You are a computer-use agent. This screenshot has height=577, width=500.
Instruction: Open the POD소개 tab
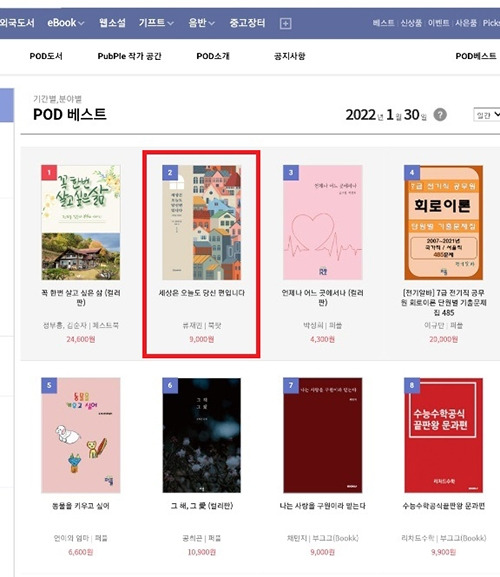click(213, 56)
